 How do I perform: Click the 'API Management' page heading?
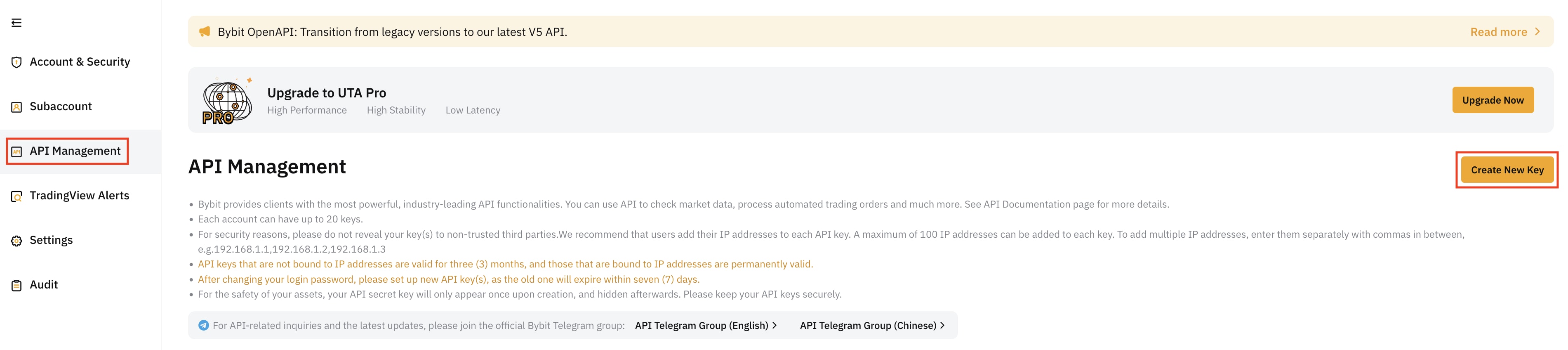coord(266,167)
